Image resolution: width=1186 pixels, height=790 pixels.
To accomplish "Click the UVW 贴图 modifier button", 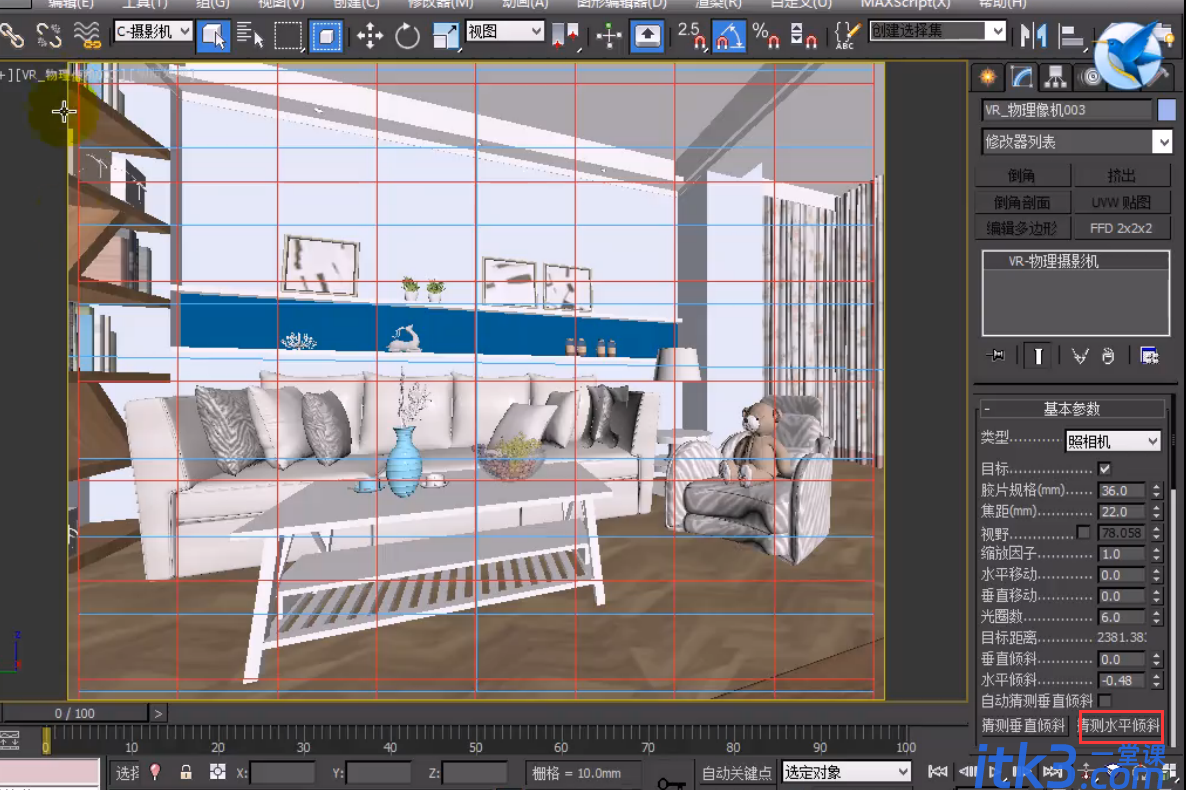I will click(1121, 202).
